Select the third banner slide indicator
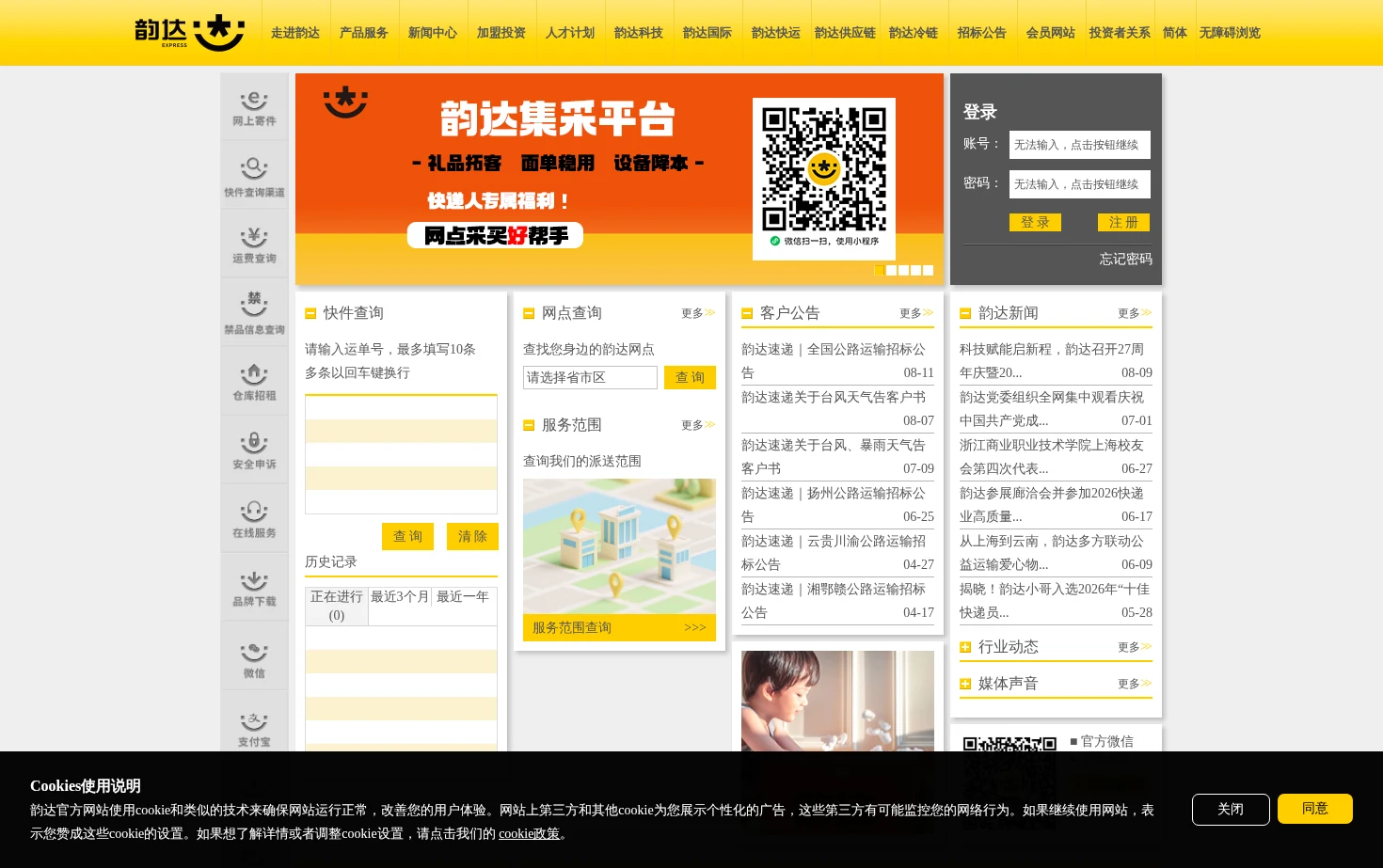Viewport: 1383px width, 868px height. pyautogui.click(x=904, y=270)
